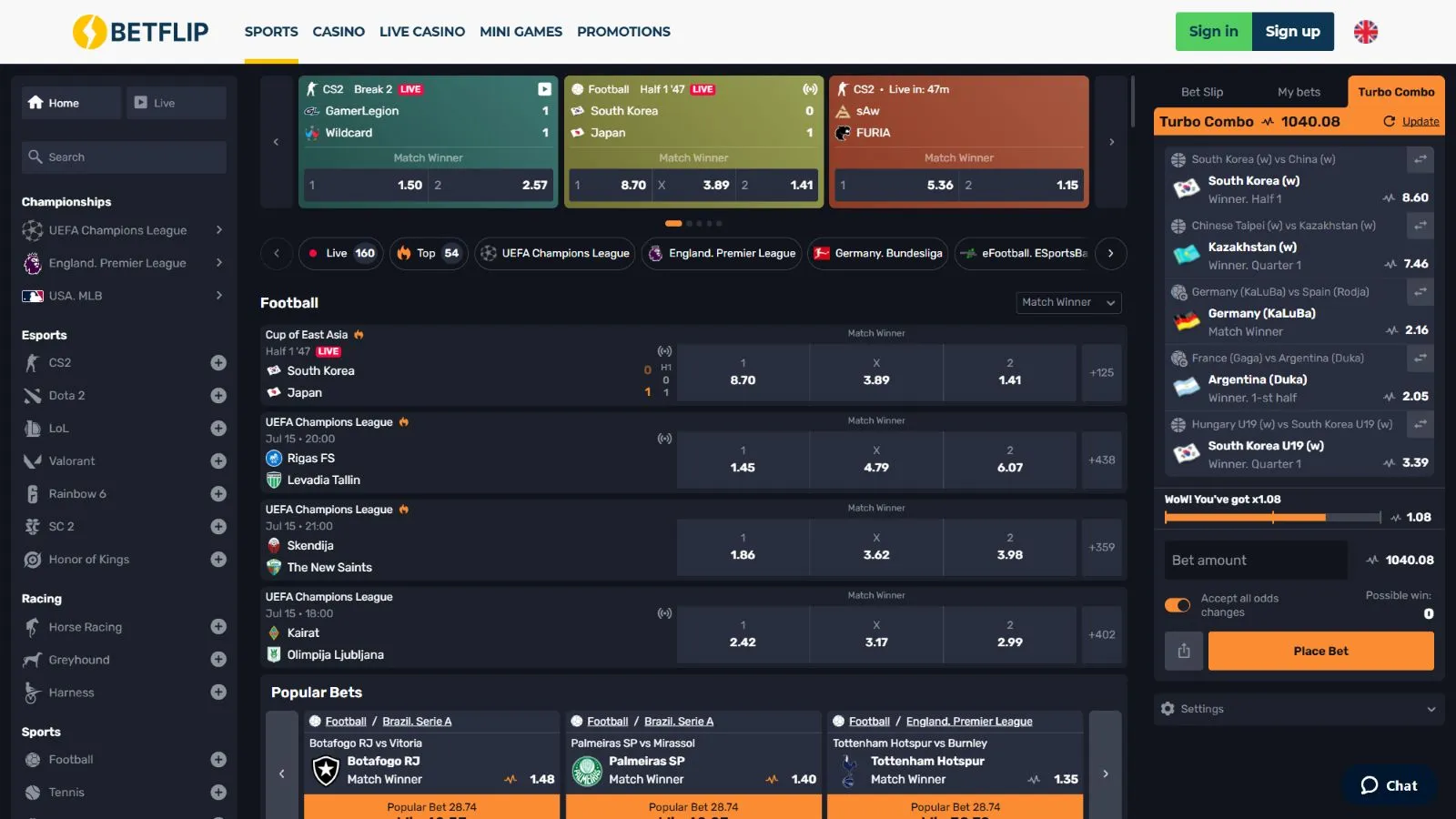Click the share bet slip icon
The image size is (1456, 819).
pyautogui.click(x=1184, y=652)
